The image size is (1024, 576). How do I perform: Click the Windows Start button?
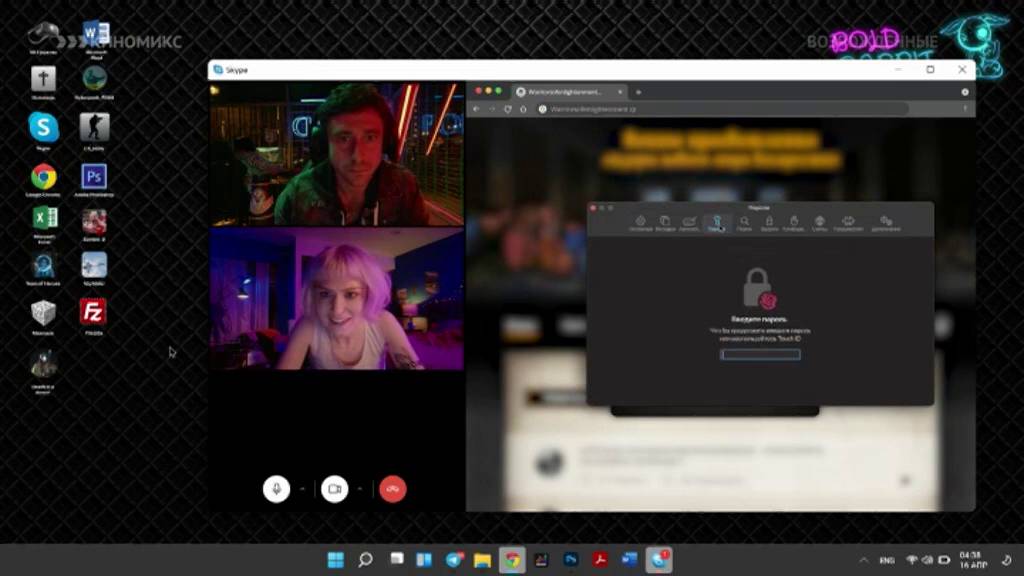tap(336, 560)
